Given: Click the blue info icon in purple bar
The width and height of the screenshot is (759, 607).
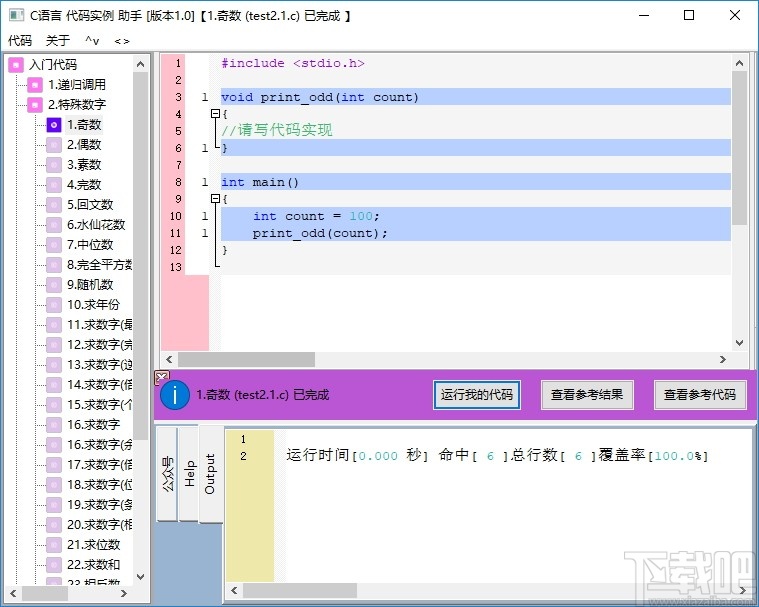Looking at the screenshot, I should tap(174, 395).
